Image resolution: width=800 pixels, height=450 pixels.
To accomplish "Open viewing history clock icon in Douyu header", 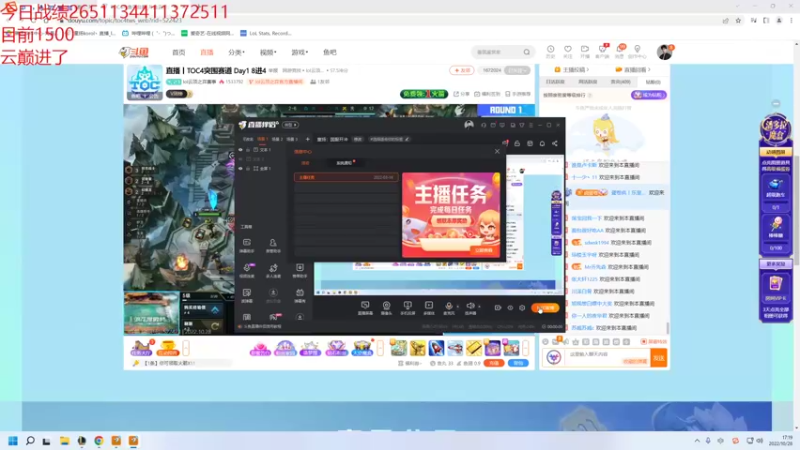I will pyautogui.click(x=551, y=49).
